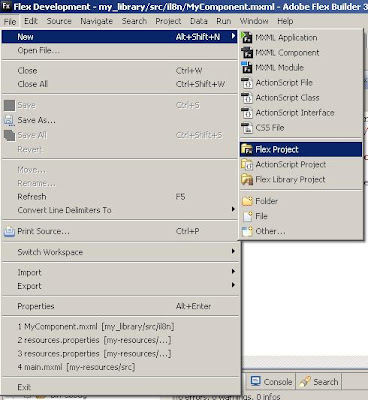The width and height of the screenshot is (368, 400).
Task: Open the Run menu
Action: (223, 21)
